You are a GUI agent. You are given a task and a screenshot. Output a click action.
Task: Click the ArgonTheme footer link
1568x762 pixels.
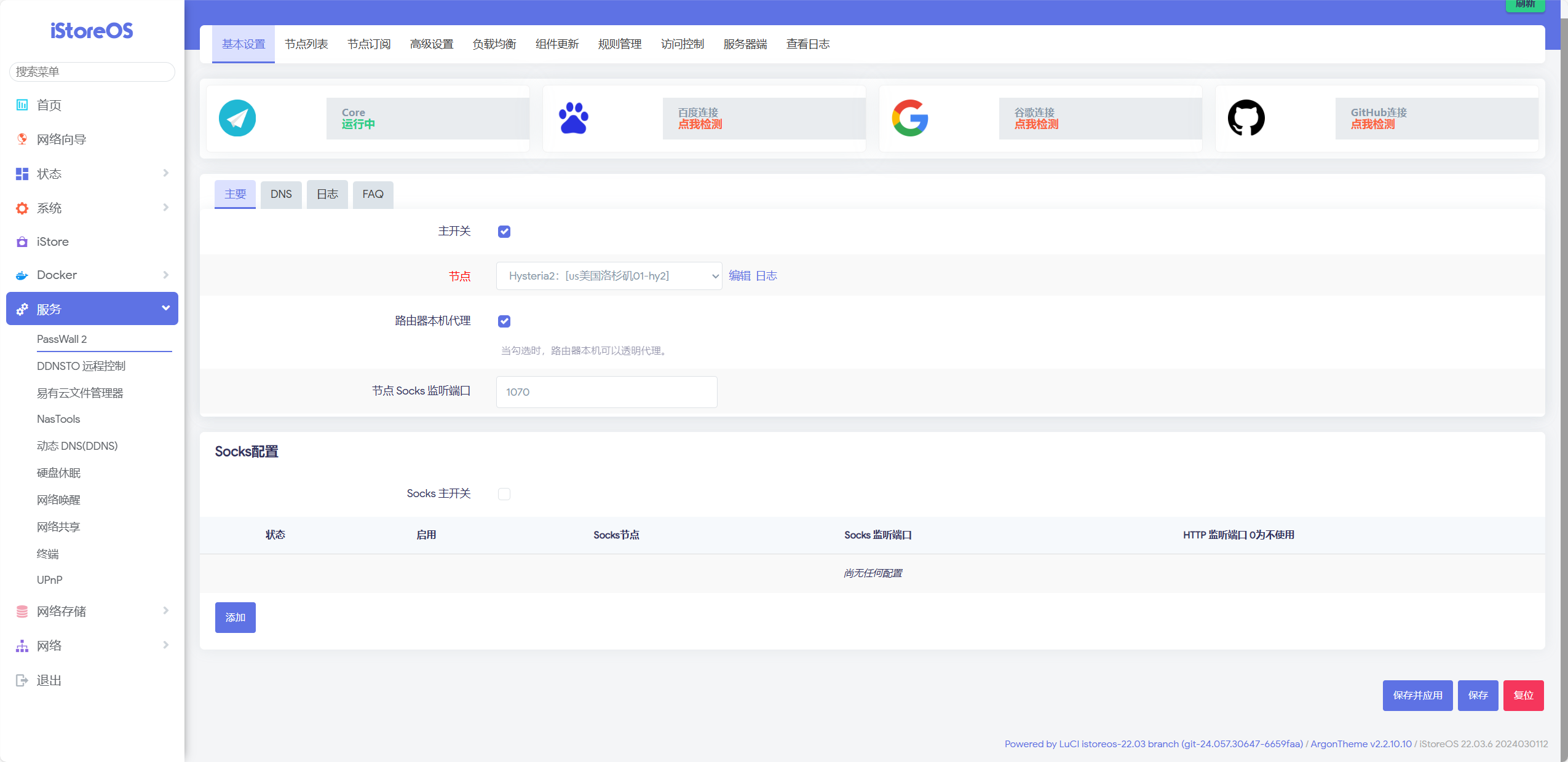click(x=1361, y=744)
